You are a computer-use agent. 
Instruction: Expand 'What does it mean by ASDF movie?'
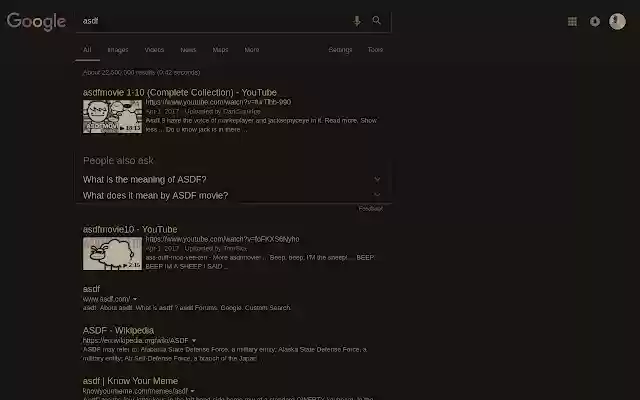pos(233,196)
